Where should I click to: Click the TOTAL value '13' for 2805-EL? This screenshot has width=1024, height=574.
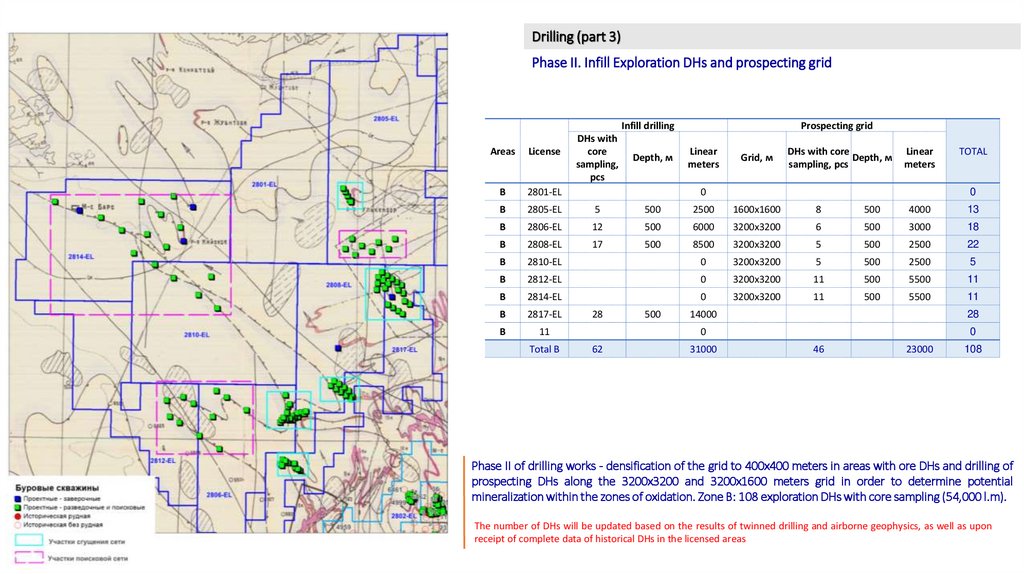pos(972,210)
